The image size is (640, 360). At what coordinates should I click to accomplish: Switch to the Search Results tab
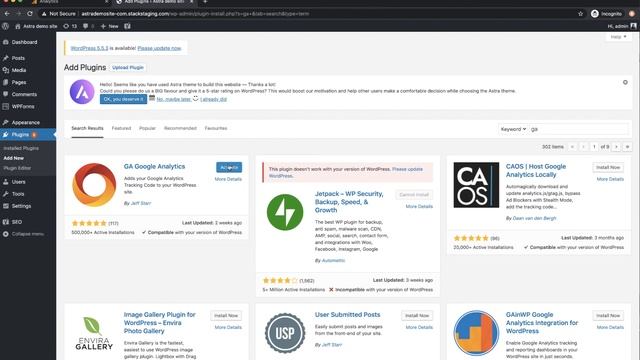coord(87,128)
